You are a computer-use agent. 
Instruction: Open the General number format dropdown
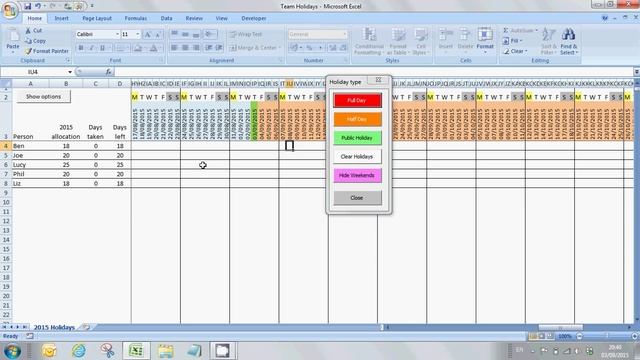click(344, 34)
